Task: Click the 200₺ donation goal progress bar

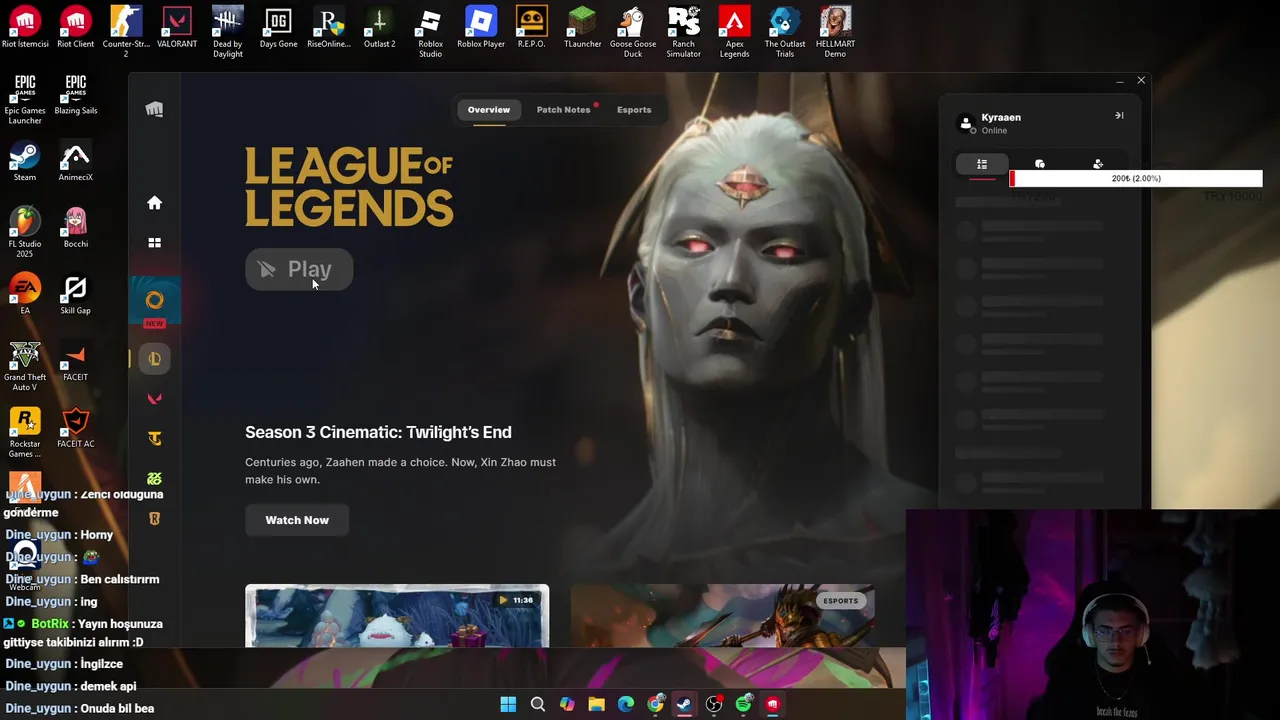Action: (x=1136, y=178)
